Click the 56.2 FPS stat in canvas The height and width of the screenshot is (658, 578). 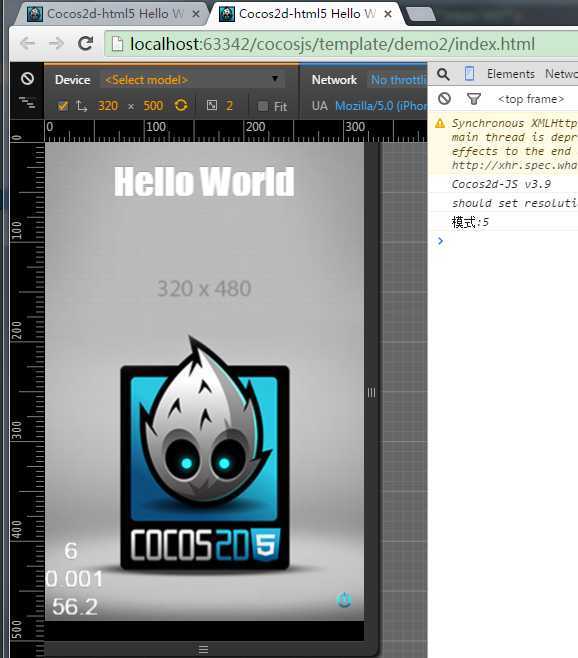[x=75, y=606]
